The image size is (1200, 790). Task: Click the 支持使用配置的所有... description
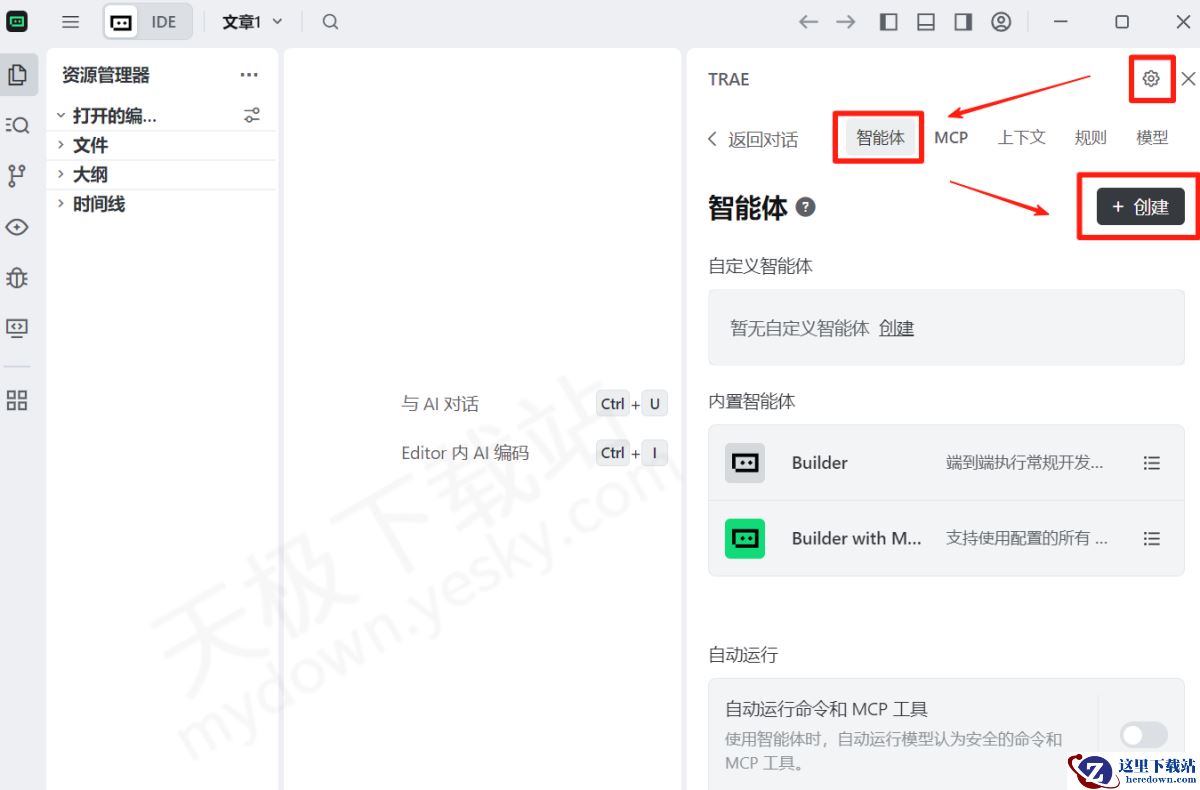click(1027, 538)
